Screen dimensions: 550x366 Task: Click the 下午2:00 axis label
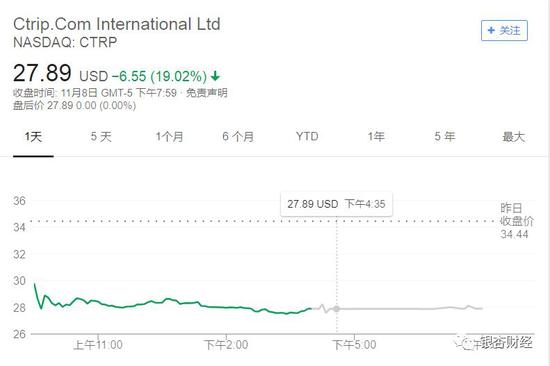coord(226,345)
